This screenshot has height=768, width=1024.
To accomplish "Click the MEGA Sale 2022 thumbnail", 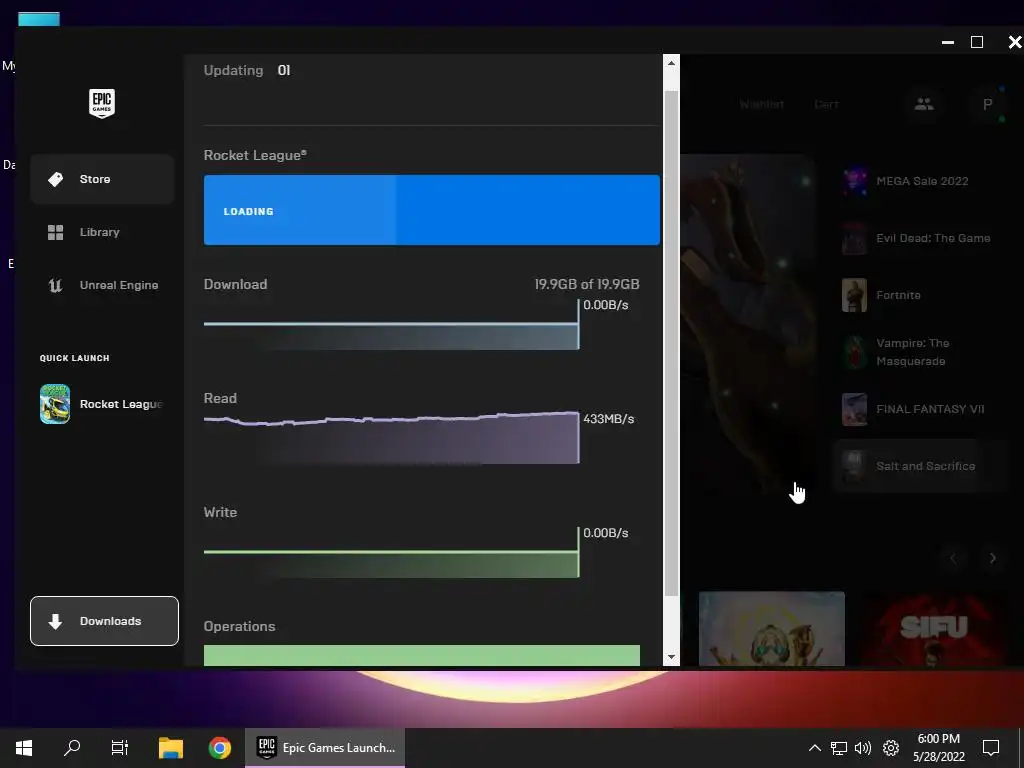I will click(x=854, y=181).
